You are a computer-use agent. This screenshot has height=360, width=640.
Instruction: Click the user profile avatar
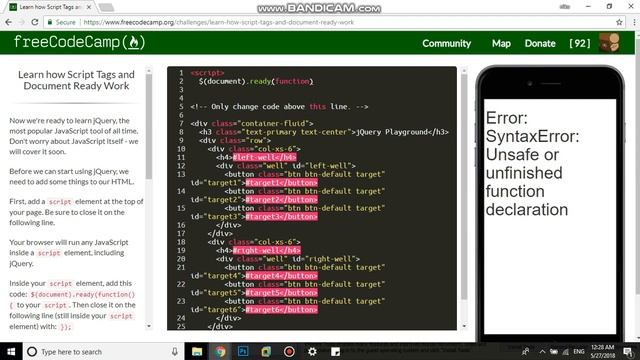pyautogui.click(x=609, y=42)
